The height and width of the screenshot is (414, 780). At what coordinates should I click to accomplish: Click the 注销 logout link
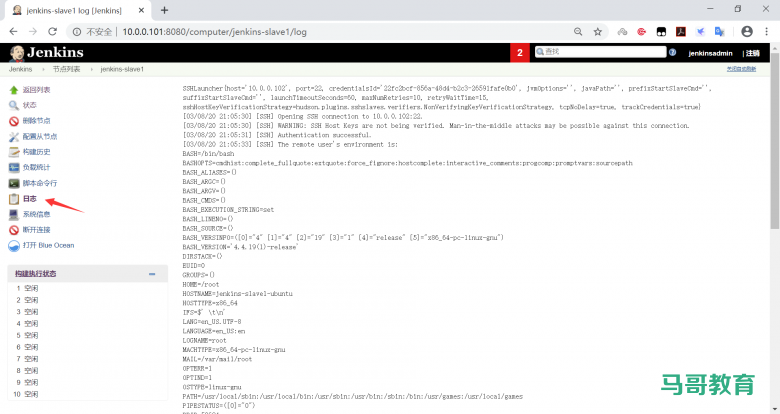pyautogui.click(x=753, y=53)
